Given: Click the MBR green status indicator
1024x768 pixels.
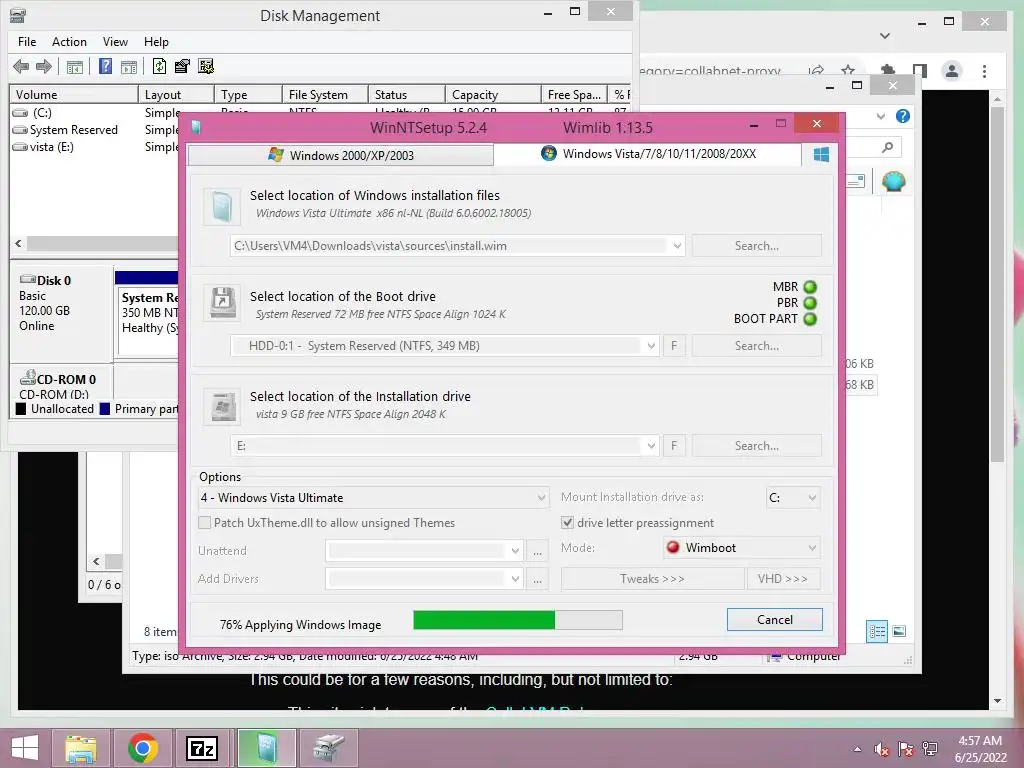Looking at the screenshot, I should [x=810, y=287].
